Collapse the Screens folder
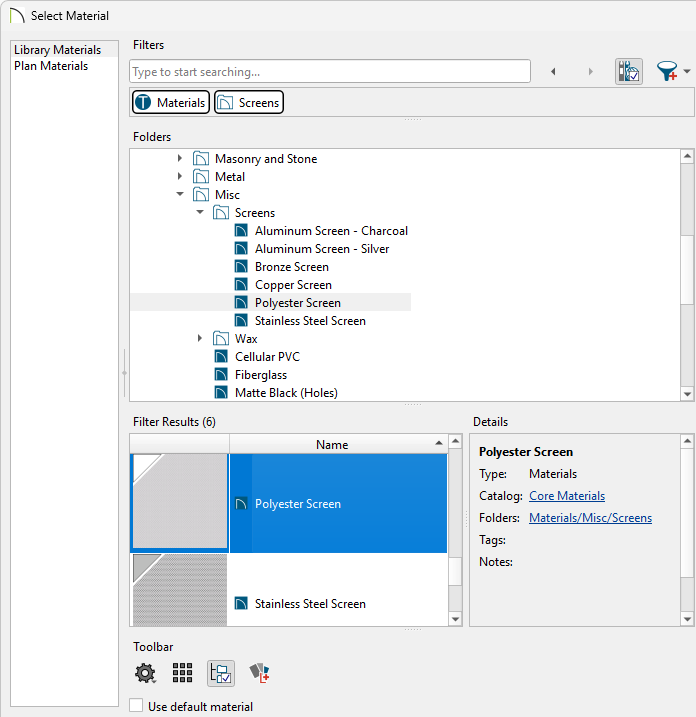Viewport: 696px width, 717px height. [200, 212]
